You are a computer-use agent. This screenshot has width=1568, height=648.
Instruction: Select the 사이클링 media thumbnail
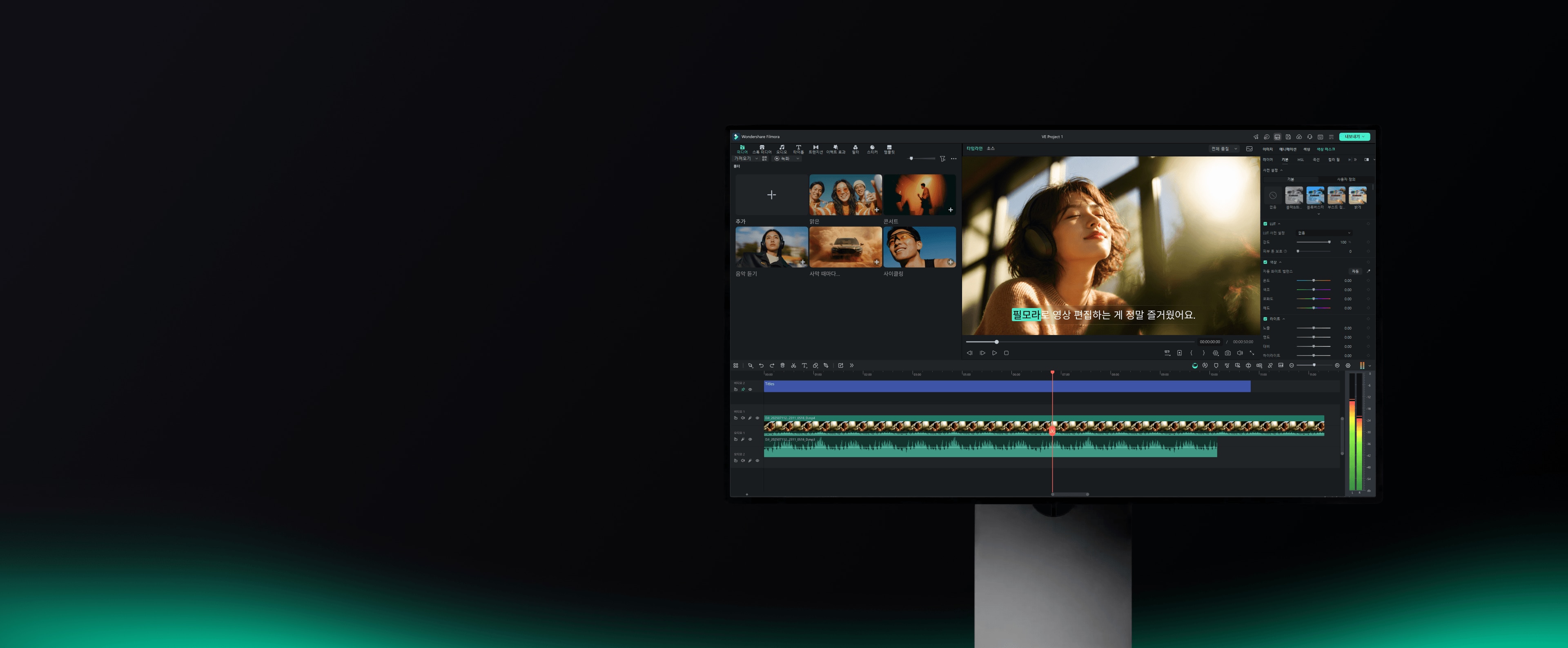[919, 247]
